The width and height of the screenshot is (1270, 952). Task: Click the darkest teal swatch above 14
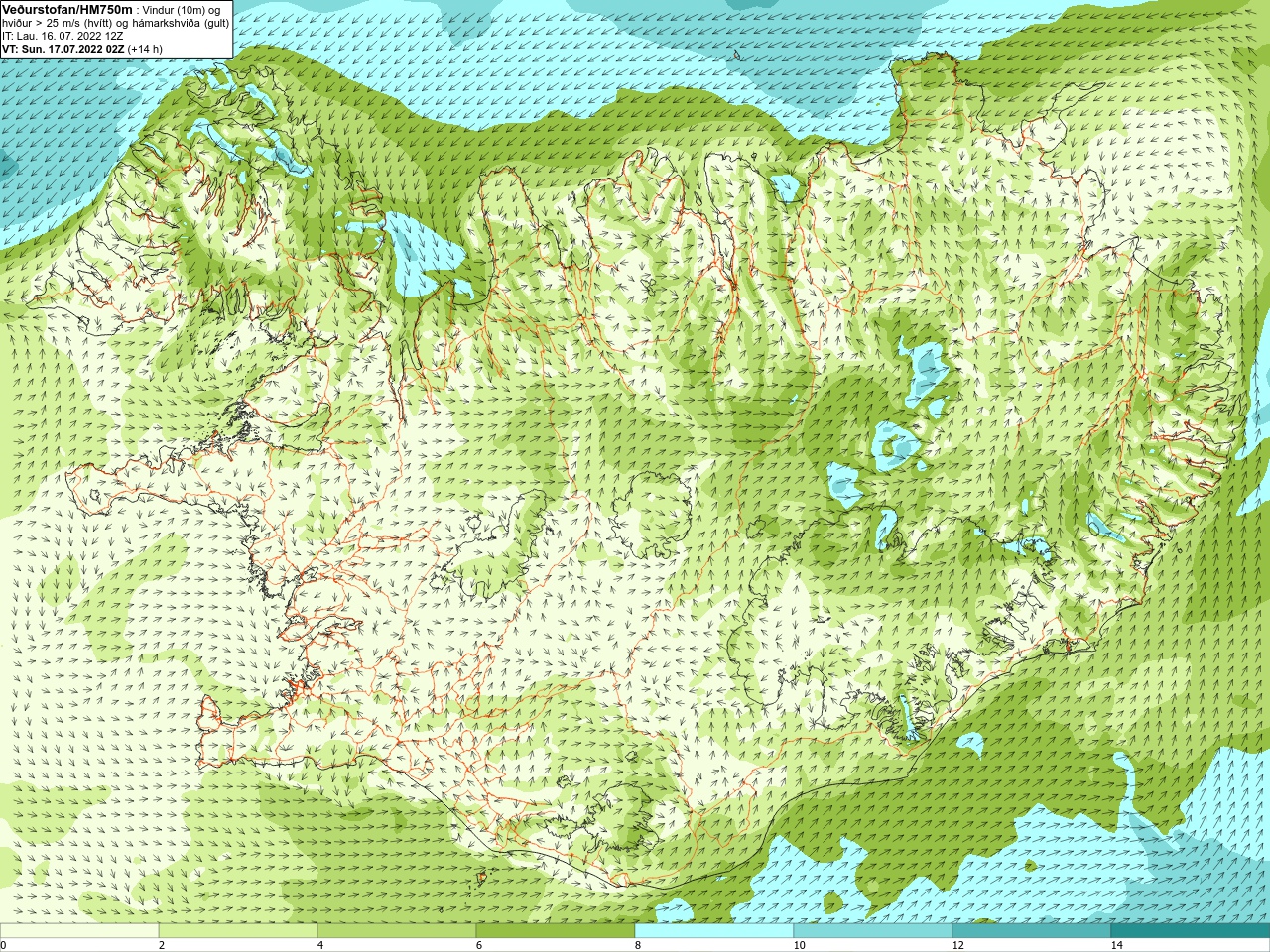pos(1191,931)
